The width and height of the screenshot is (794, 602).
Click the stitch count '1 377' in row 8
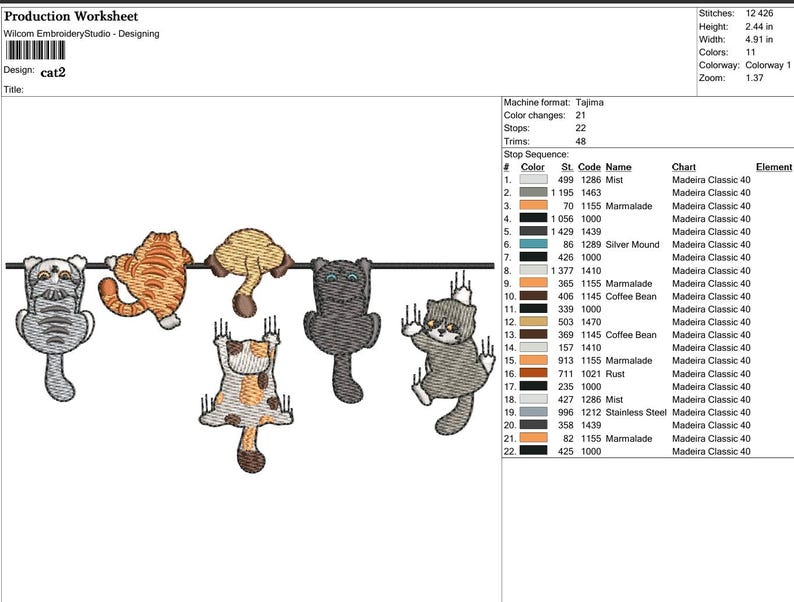[x=562, y=270]
